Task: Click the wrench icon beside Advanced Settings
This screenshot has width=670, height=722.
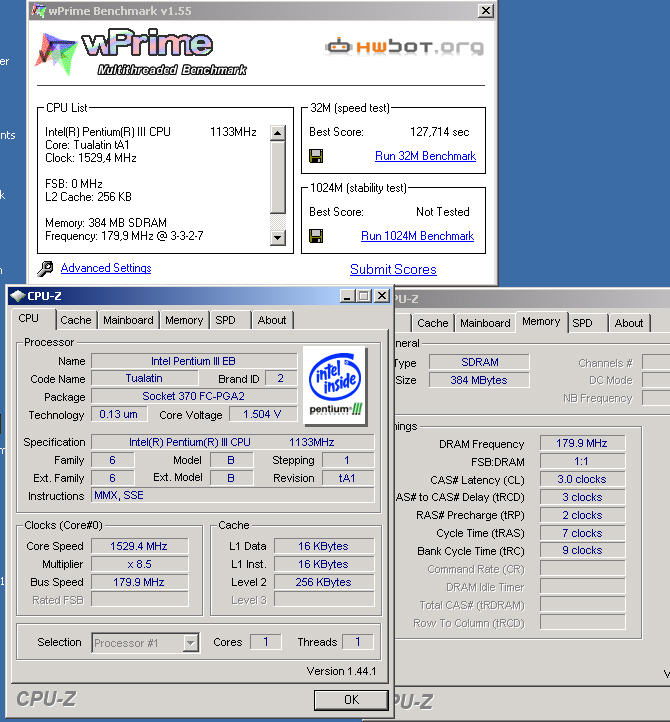Action: point(45,268)
